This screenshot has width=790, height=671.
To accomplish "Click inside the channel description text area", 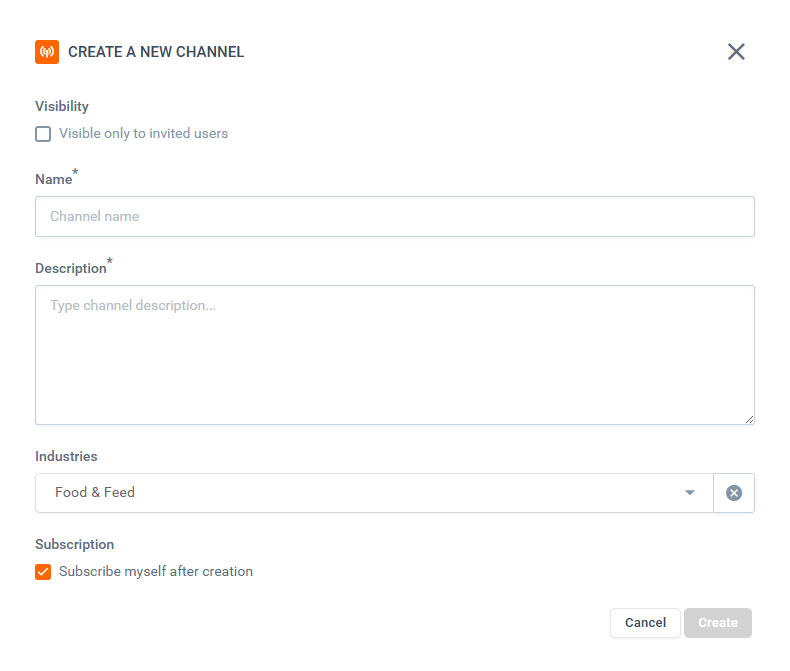I will (x=394, y=355).
